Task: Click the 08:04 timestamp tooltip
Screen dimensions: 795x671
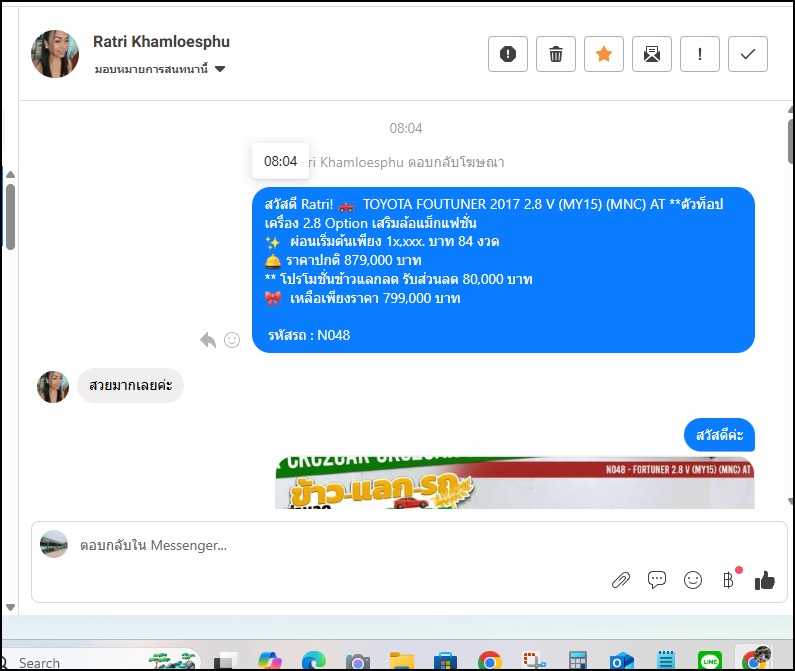Action: [x=280, y=161]
